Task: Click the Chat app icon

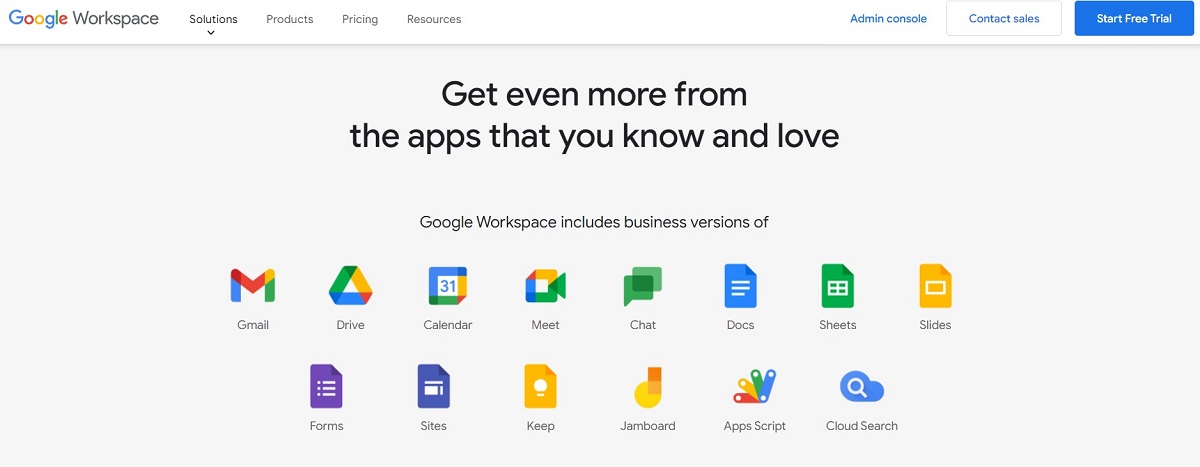Action: tap(643, 287)
